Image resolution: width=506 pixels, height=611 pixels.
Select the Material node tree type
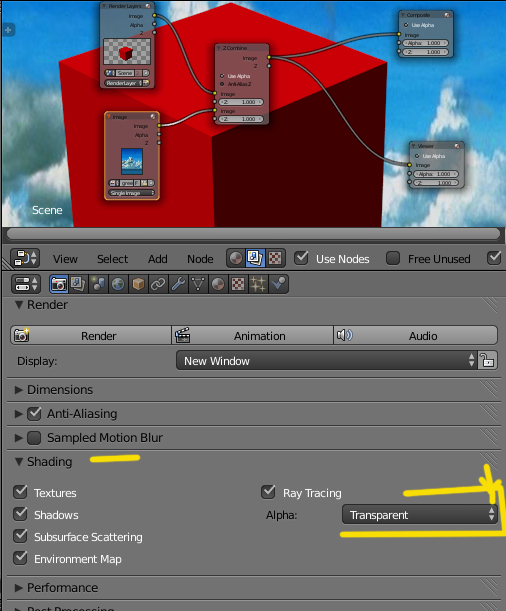(236, 258)
